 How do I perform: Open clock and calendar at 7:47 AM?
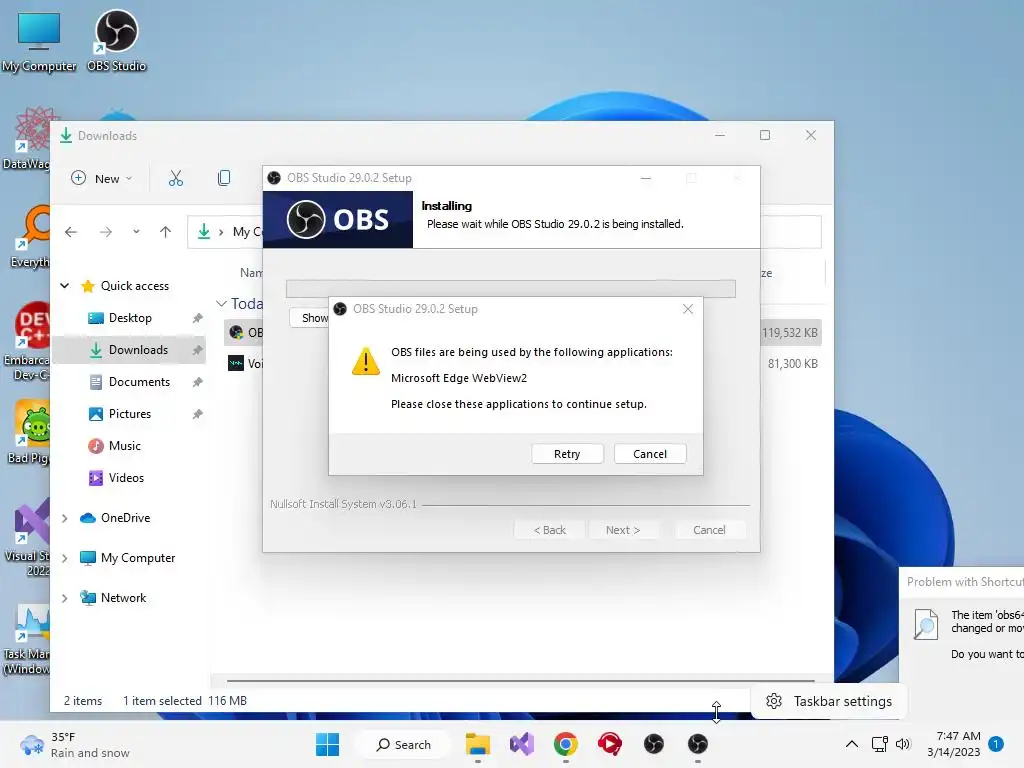(x=954, y=744)
